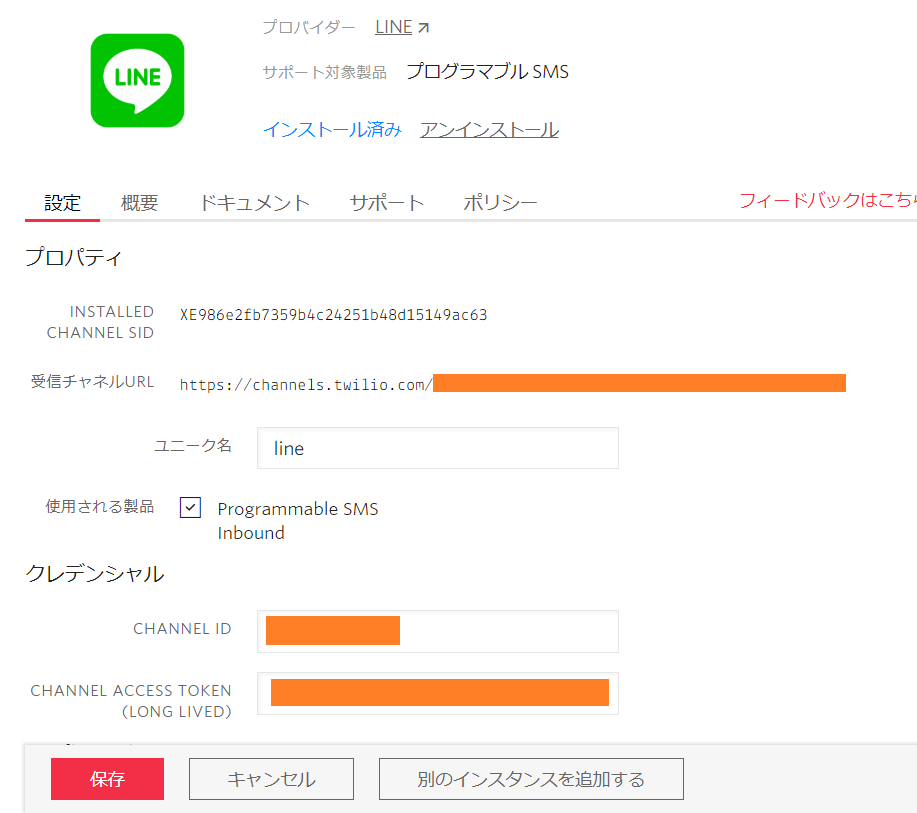Click the CHANNEL ACCESS TOKEN field
Viewport: 917px width, 813px height.
tap(437, 693)
